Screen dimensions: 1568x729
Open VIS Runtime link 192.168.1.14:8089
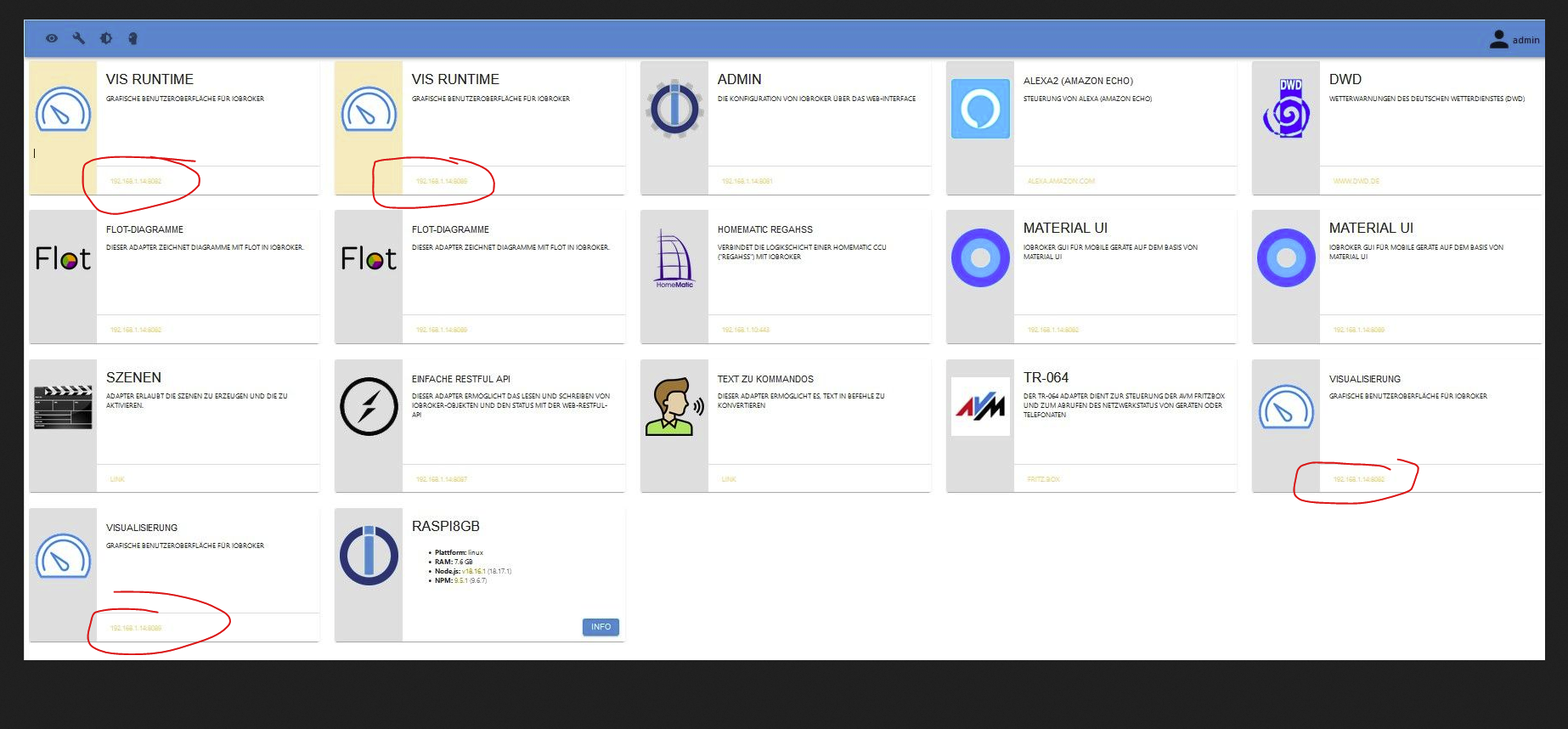441,181
